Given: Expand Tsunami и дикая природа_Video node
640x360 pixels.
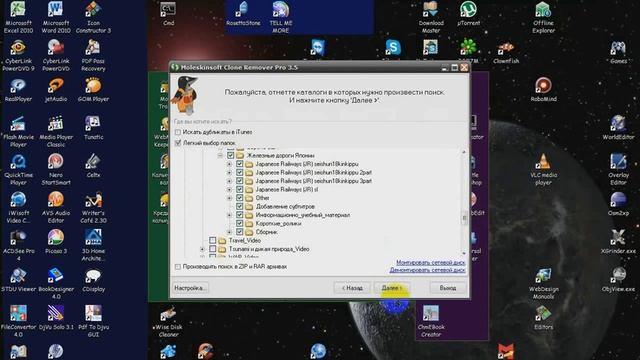Looking at the screenshot, I should tap(202, 249).
